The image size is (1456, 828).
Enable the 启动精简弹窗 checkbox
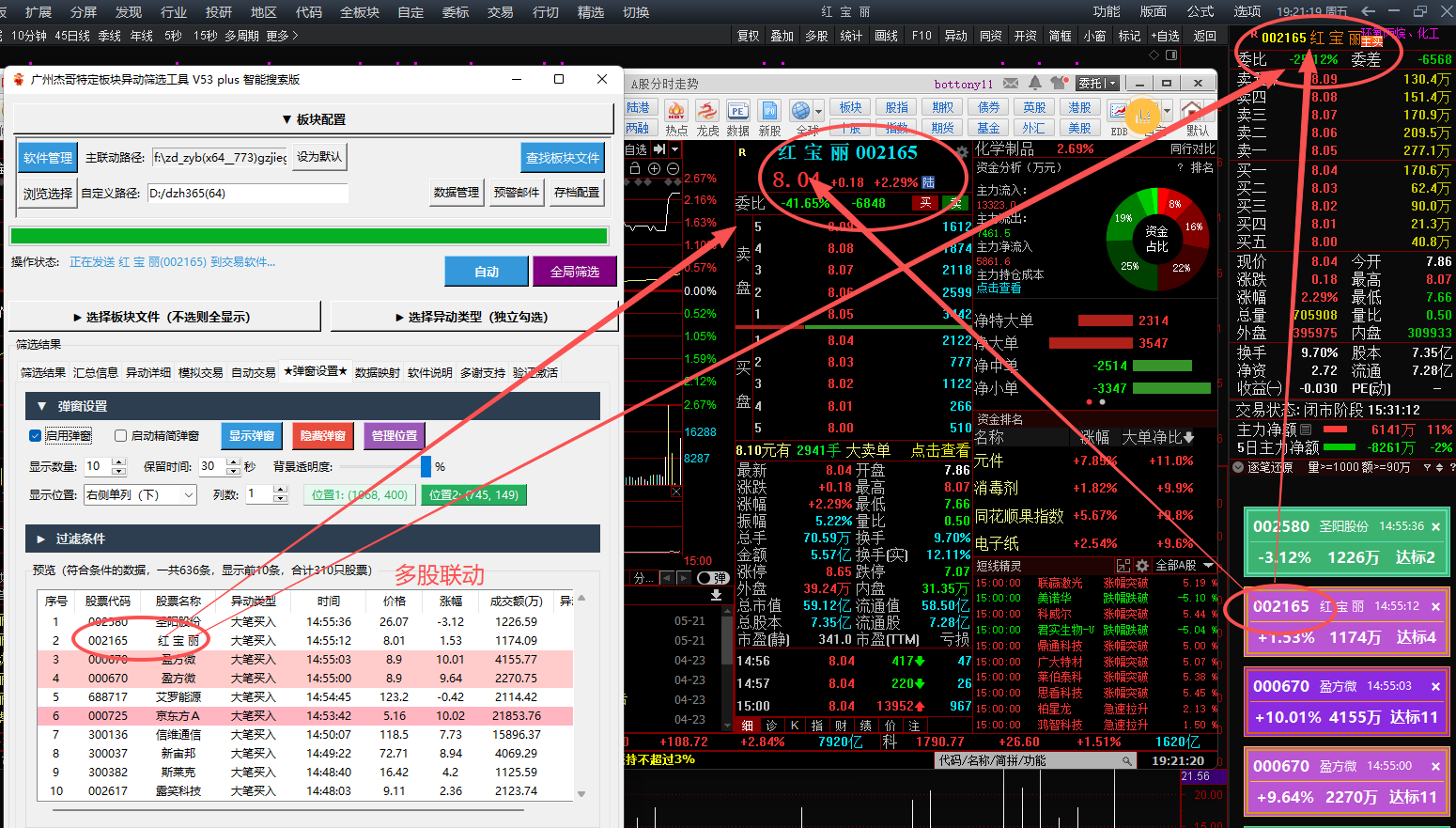pyautogui.click(x=120, y=436)
